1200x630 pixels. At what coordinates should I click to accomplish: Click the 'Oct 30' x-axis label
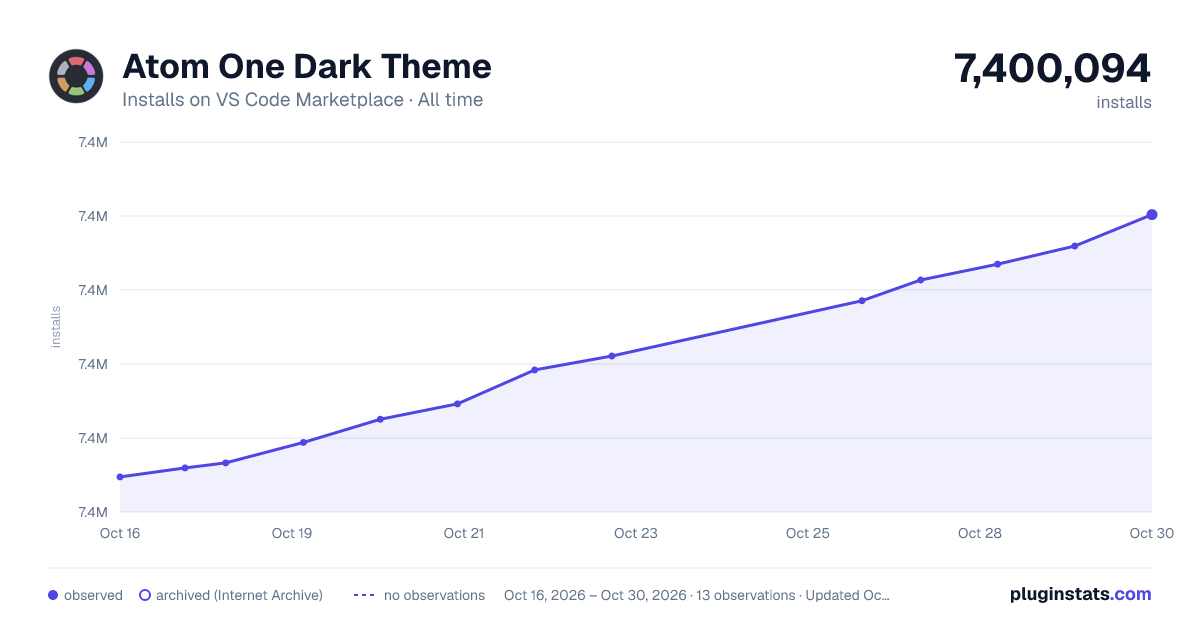[x=1151, y=533]
